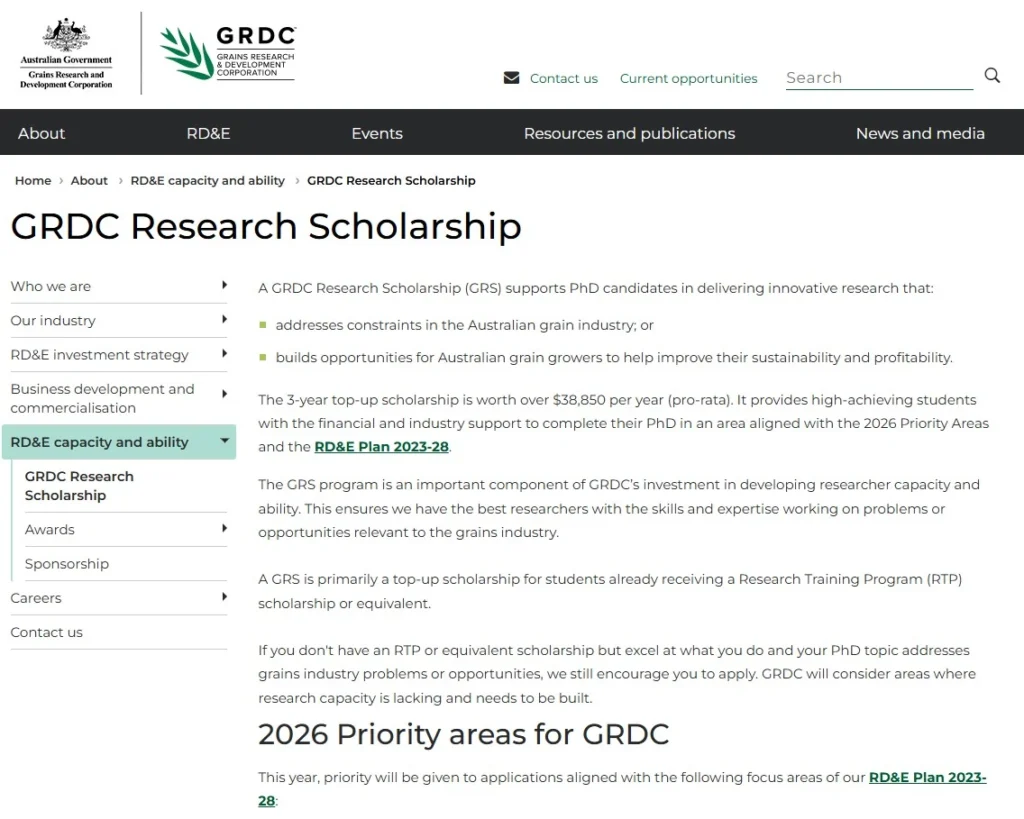The width and height of the screenshot is (1024, 819).
Task: Click the search magnifier icon
Action: pyautogui.click(x=992, y=76)
